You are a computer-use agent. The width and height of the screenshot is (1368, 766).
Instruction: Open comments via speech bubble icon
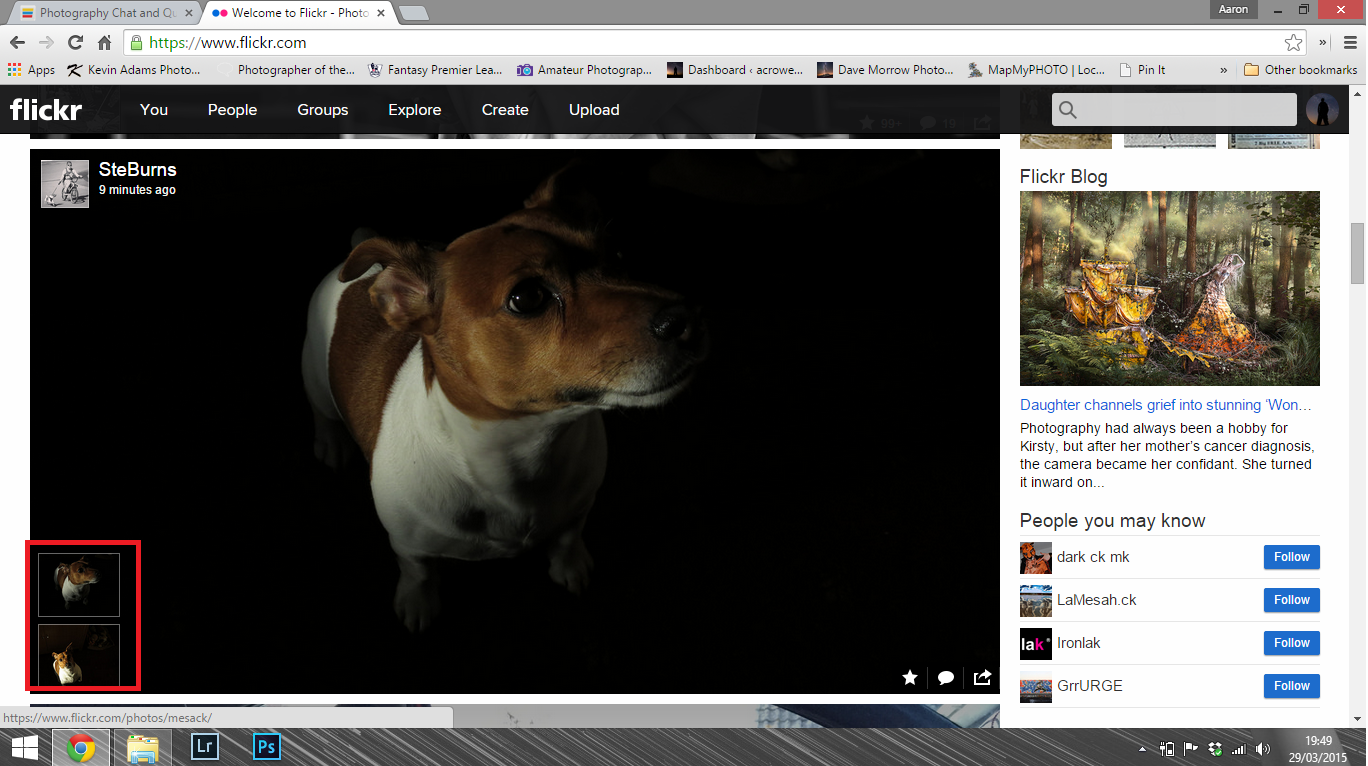tap(946, 678)
